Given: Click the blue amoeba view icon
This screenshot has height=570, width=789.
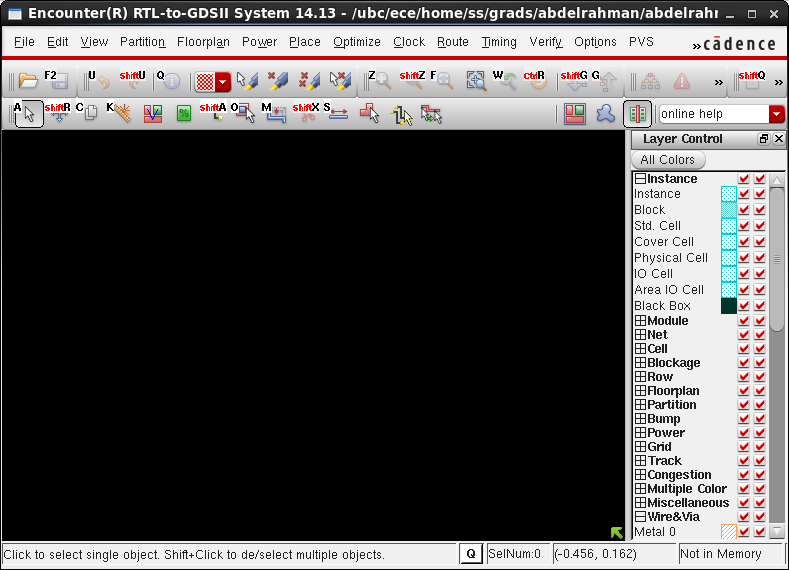Looking at the screenshot, I should coord(605,113).
